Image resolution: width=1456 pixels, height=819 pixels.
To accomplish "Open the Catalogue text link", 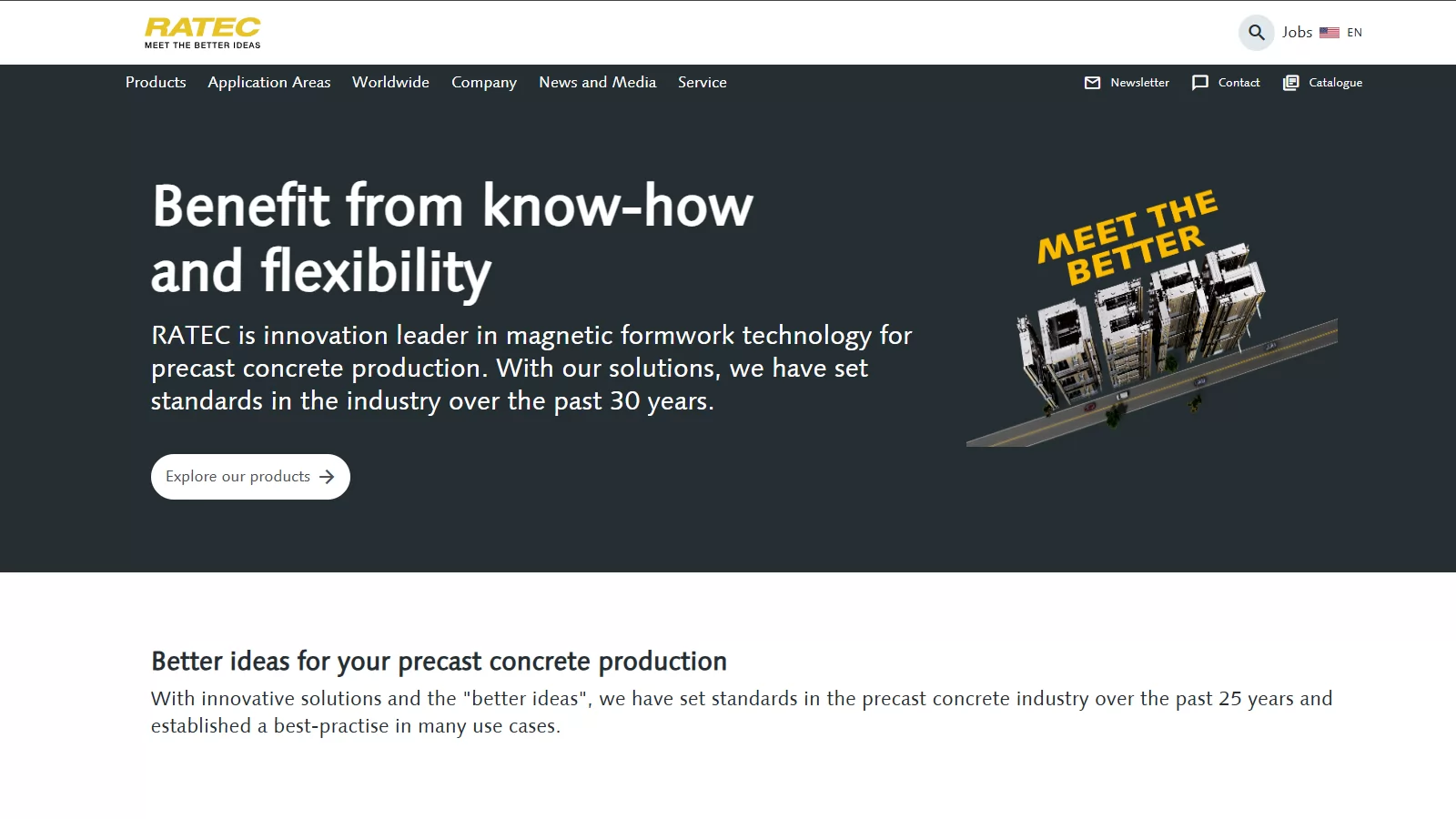I will pos(1335,83).
